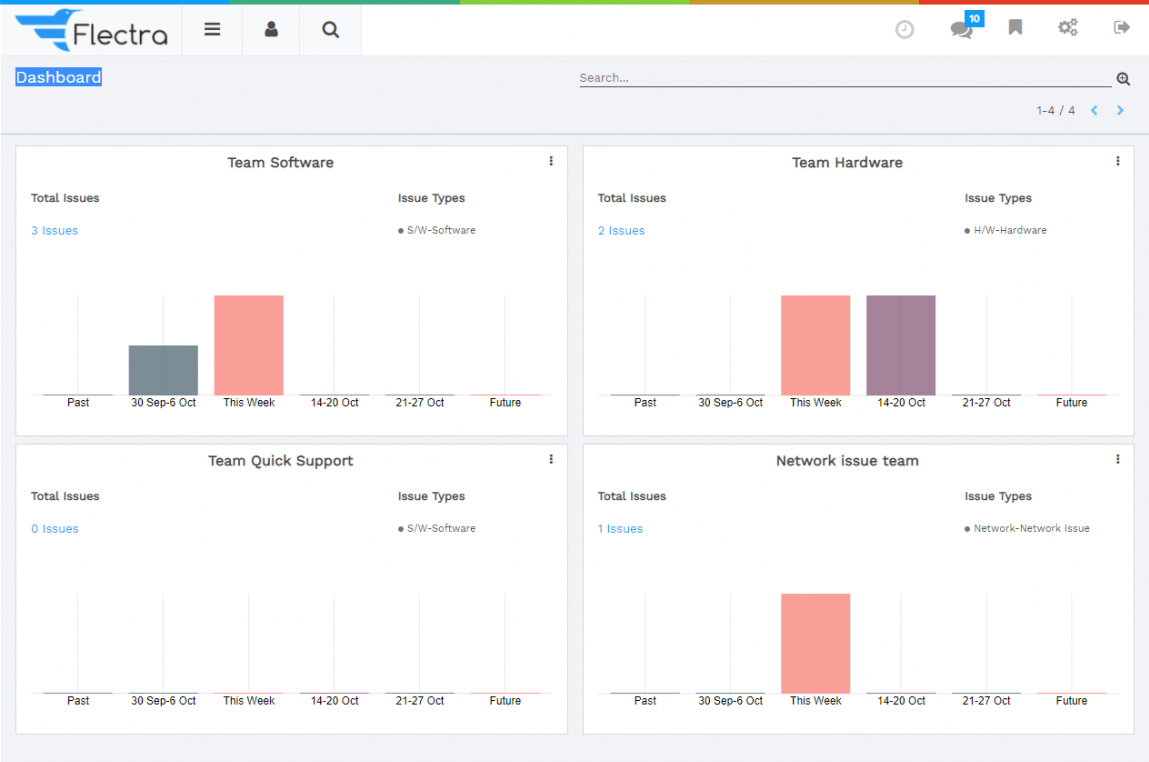The image size is (1149, 762).
Task: Open the hamburger apps menu
Action: [x=211, y=29]
